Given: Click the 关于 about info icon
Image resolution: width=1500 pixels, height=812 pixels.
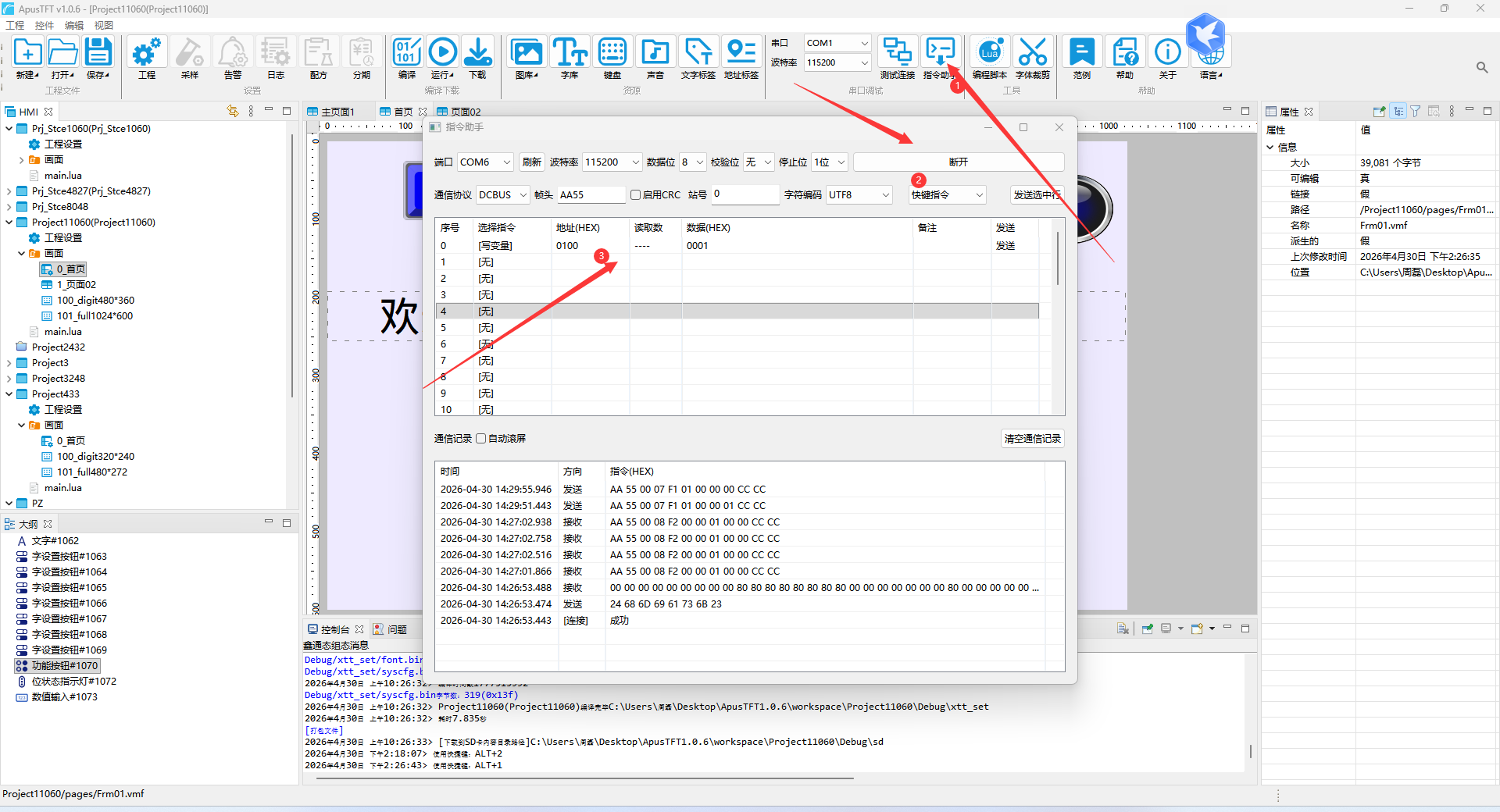Looking at the screenshot, I should click(x=1168, y=52).
